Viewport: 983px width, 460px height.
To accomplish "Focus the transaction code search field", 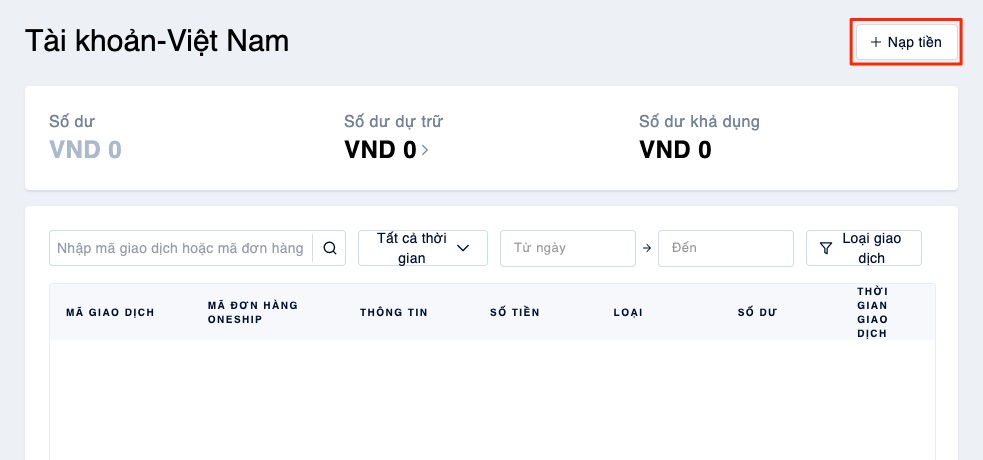I will pos(181,248).
